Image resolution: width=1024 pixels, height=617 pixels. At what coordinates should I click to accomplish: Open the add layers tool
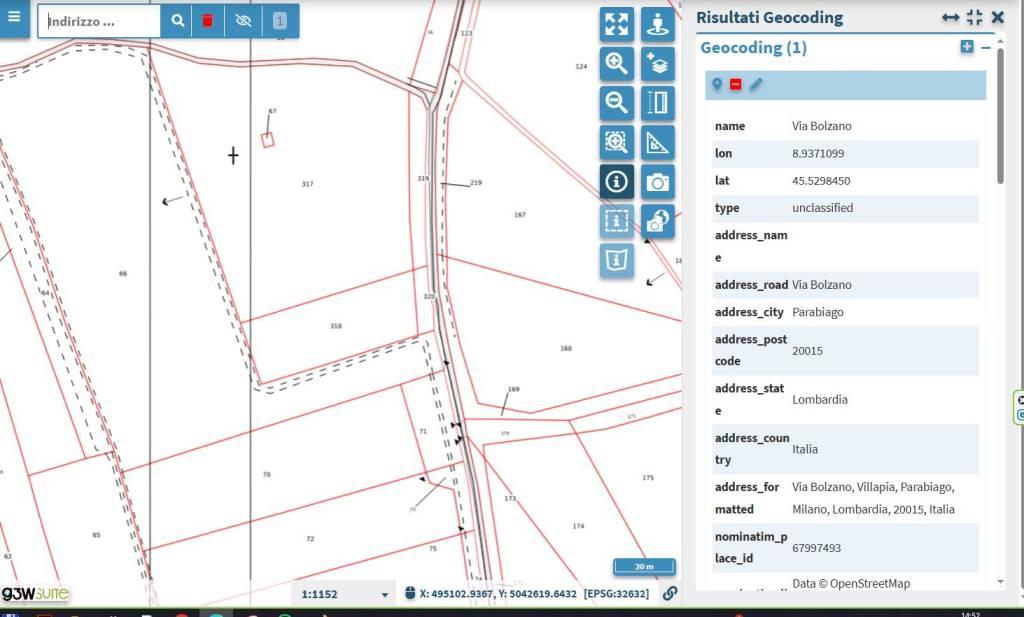click(x=657, y=64)
